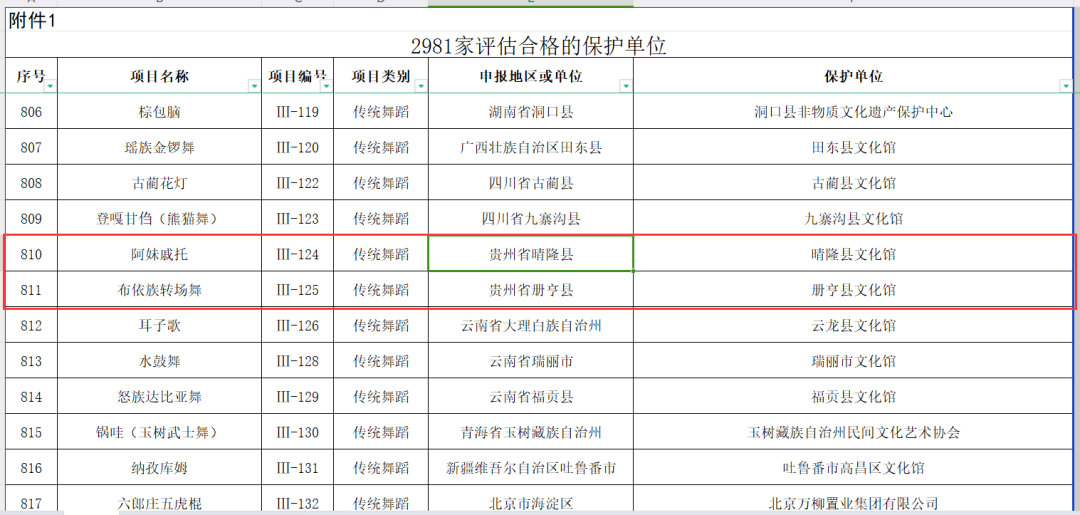Open the 保护单位 column filter dropdown

point(1067,87)
